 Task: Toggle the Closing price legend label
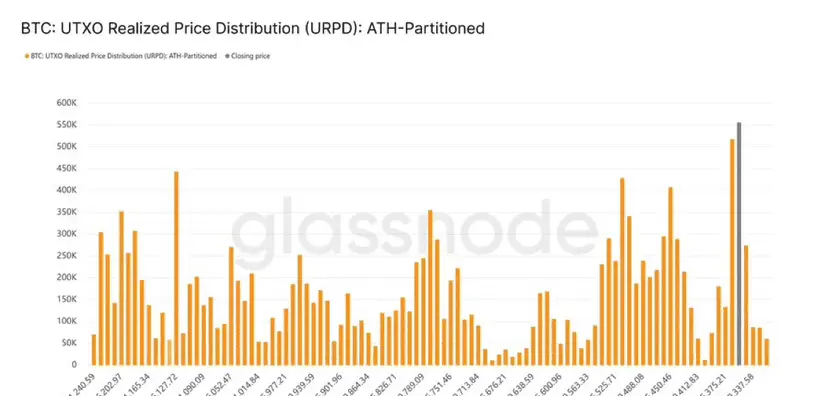coord(250,56)
